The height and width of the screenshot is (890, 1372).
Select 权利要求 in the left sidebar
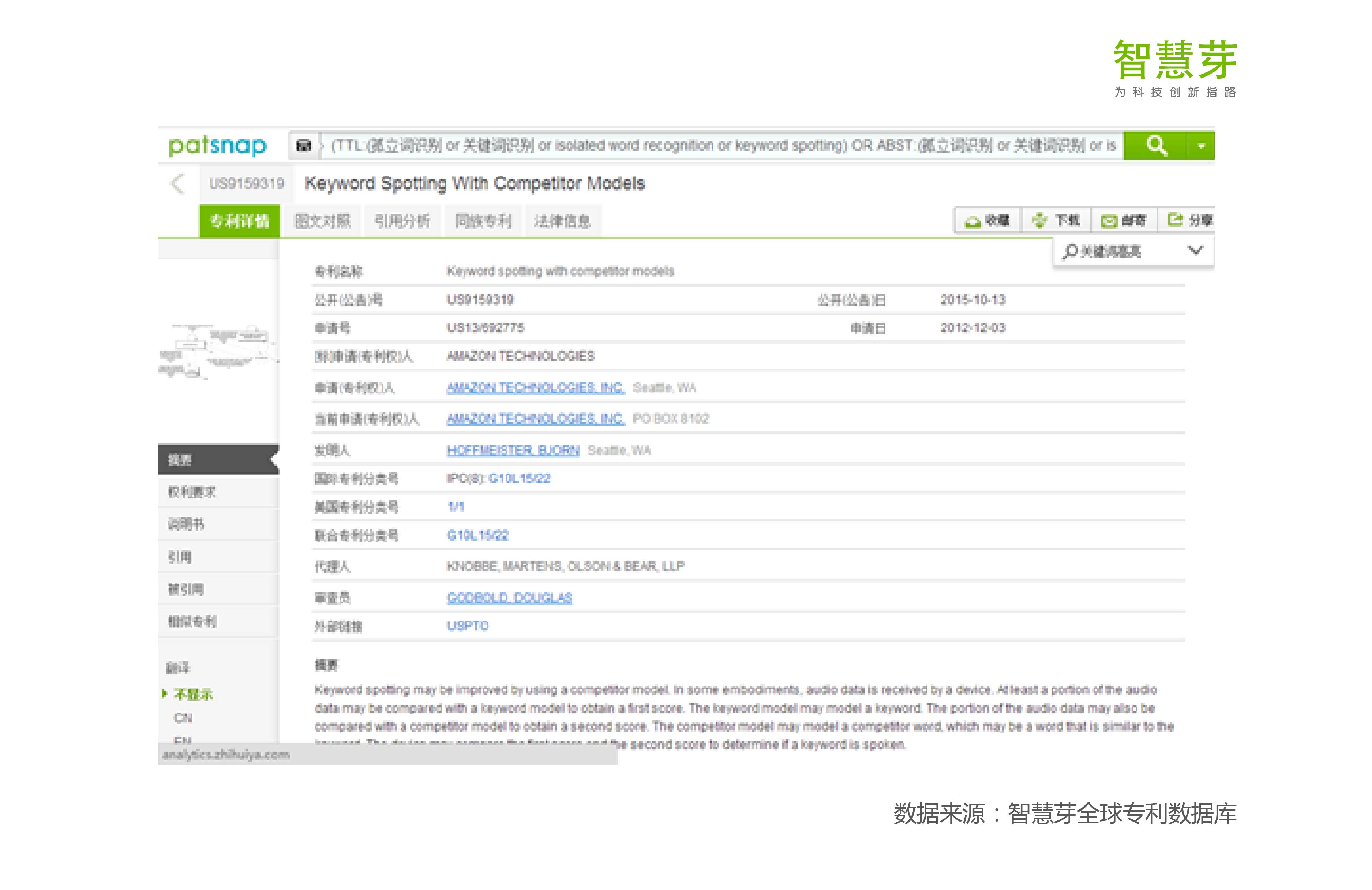pos(218,492)
